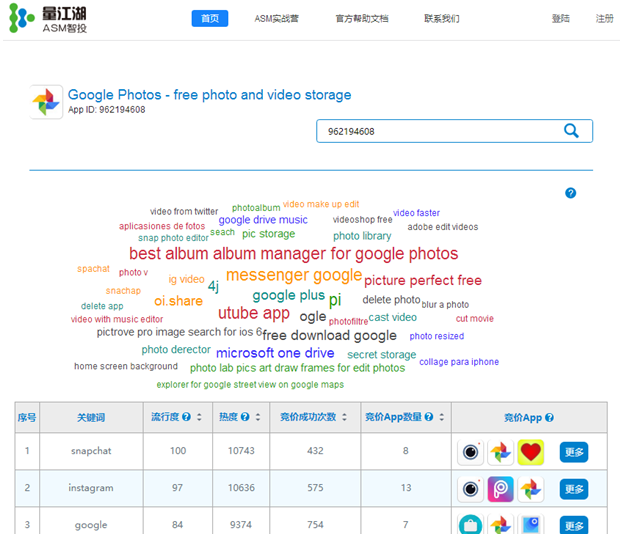Open the 流行度 help tooltip icon

[x=187, y=417]
